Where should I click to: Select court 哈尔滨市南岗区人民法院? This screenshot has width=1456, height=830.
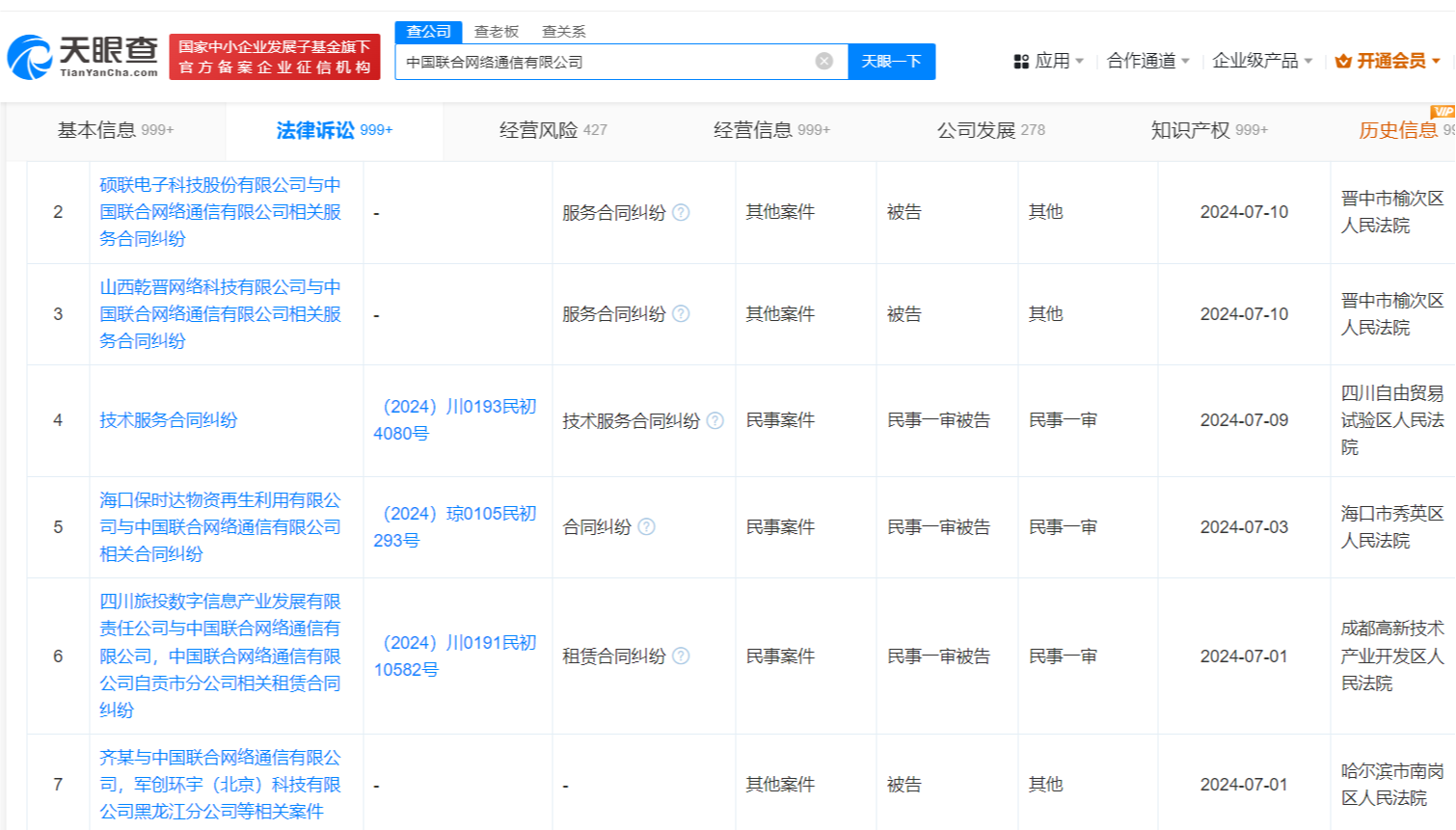[1392, 785]
